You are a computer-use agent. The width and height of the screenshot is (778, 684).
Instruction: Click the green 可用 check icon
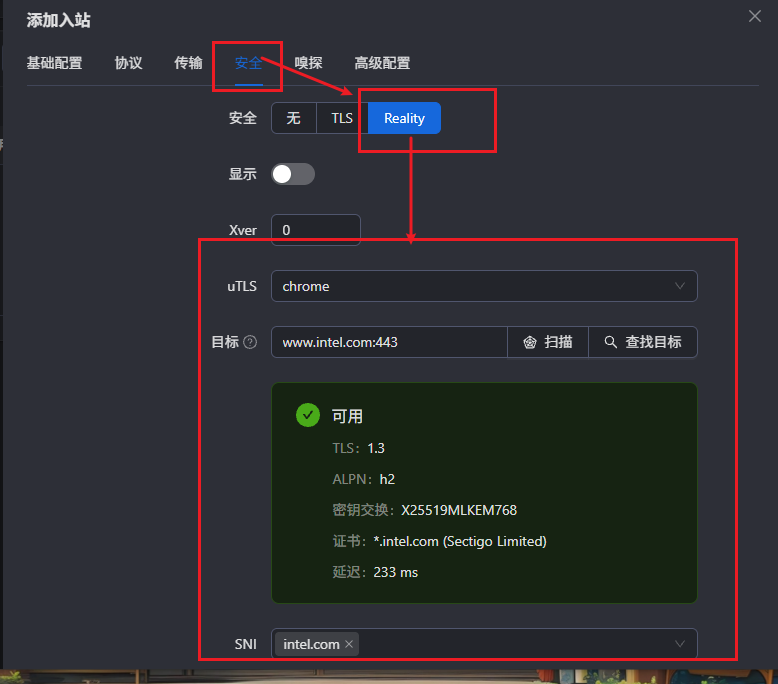(x=308, y=415)
